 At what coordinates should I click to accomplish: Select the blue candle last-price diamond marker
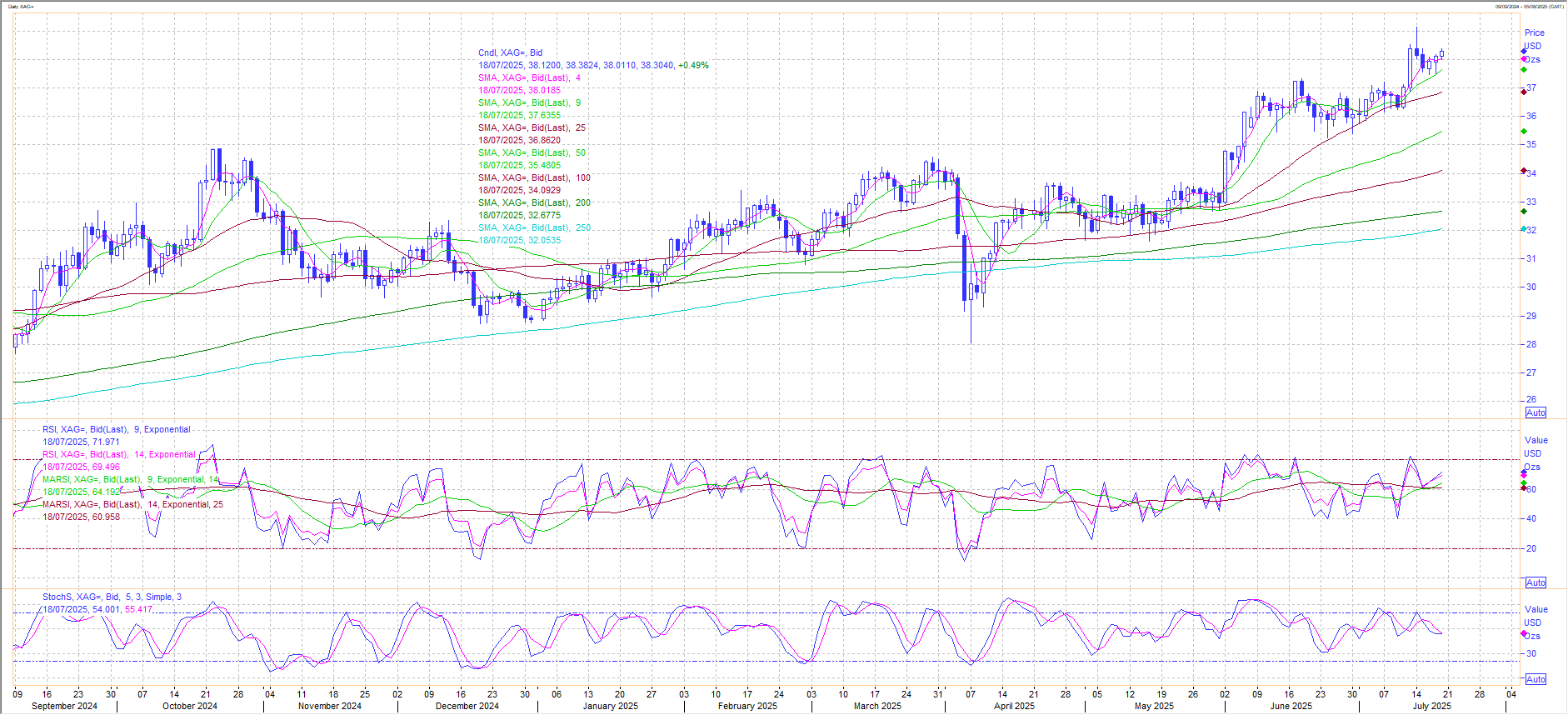[x=1524, y=52]
